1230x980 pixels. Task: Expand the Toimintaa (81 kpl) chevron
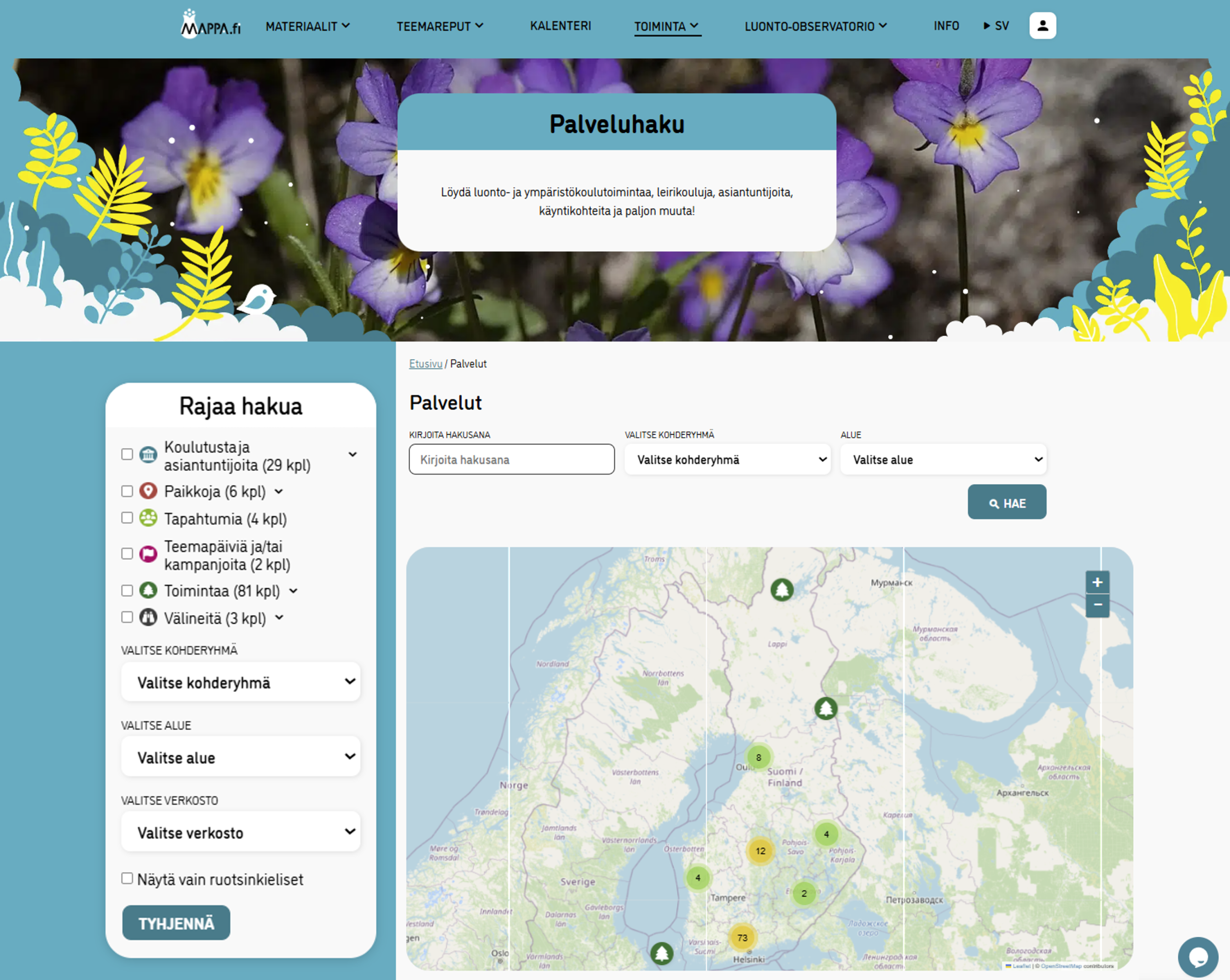[293, 591]
